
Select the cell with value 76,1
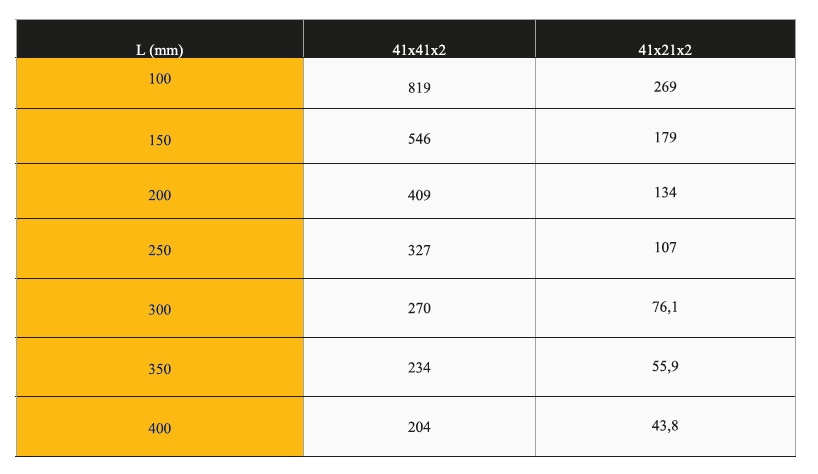(665, 308)
